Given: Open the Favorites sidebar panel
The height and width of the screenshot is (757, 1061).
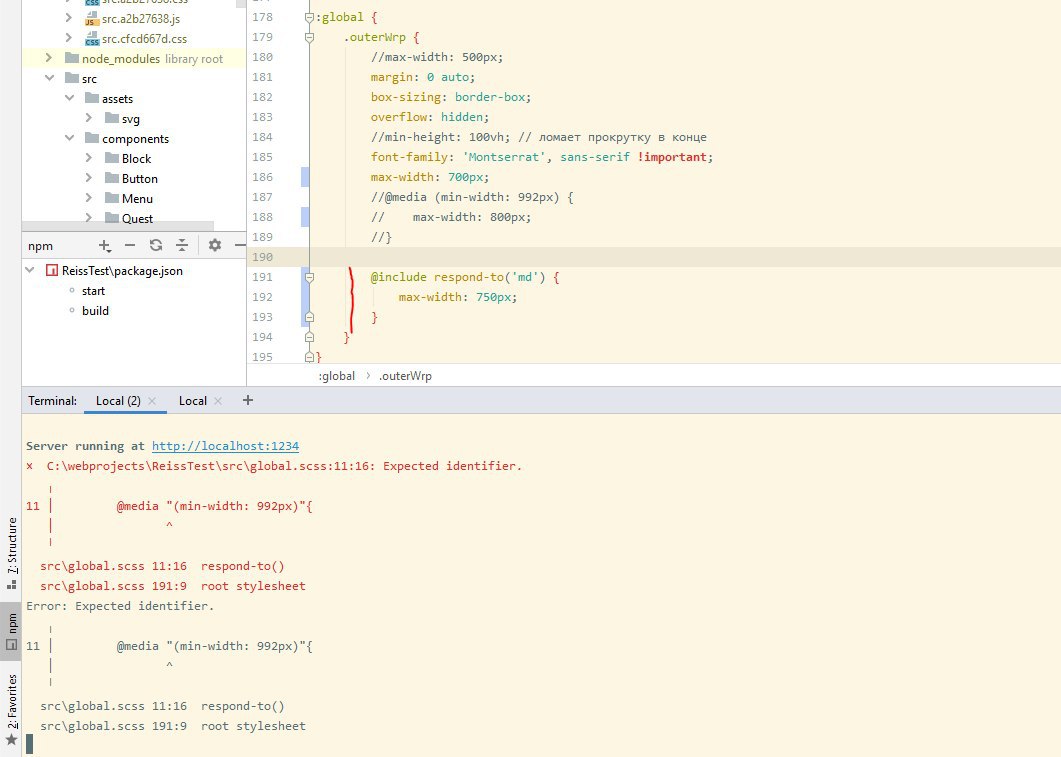Looking at the screenshot, I should pyautogui.click(x=11, y=710).
